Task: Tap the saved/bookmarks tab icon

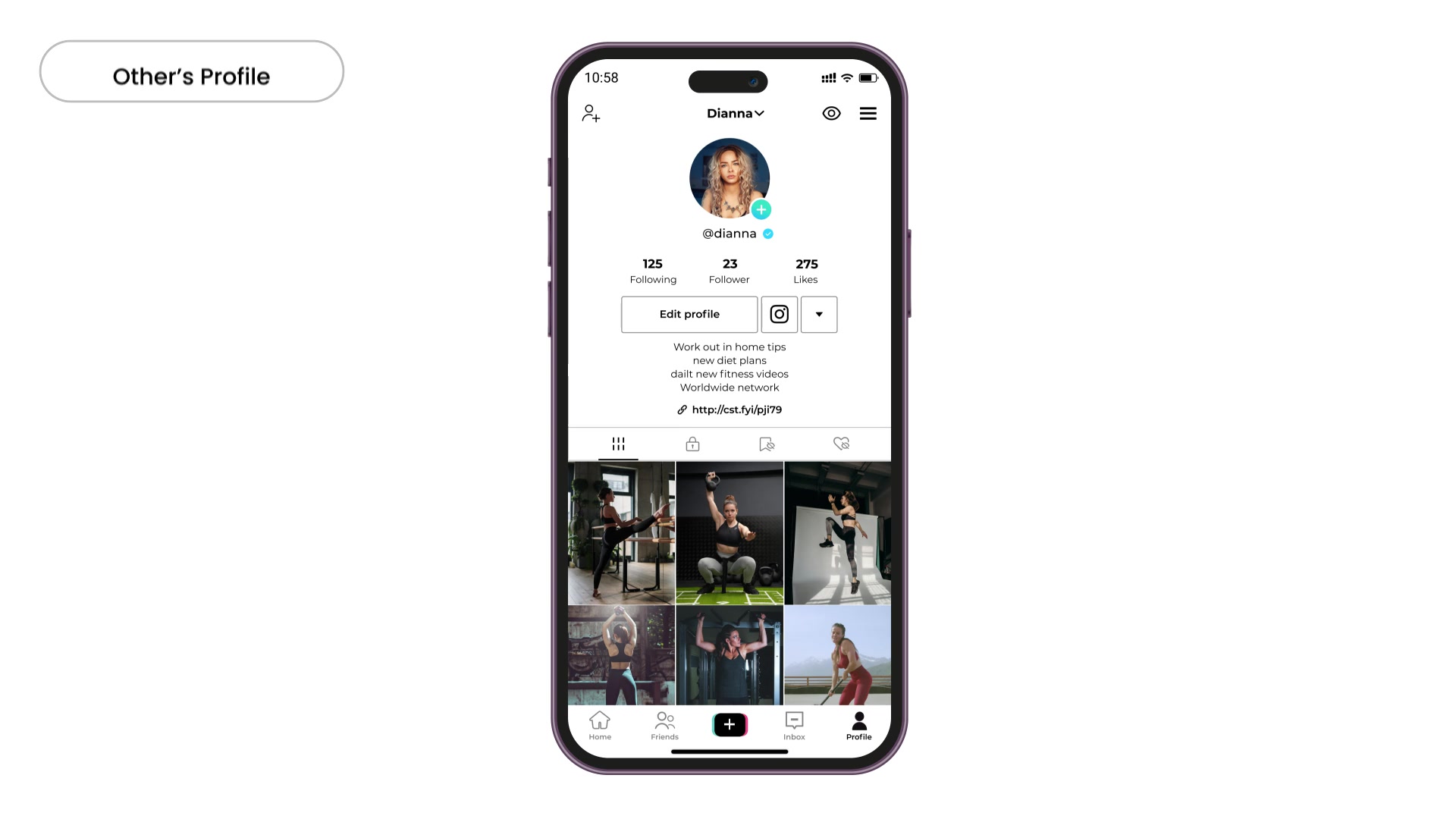Action: 767,443
